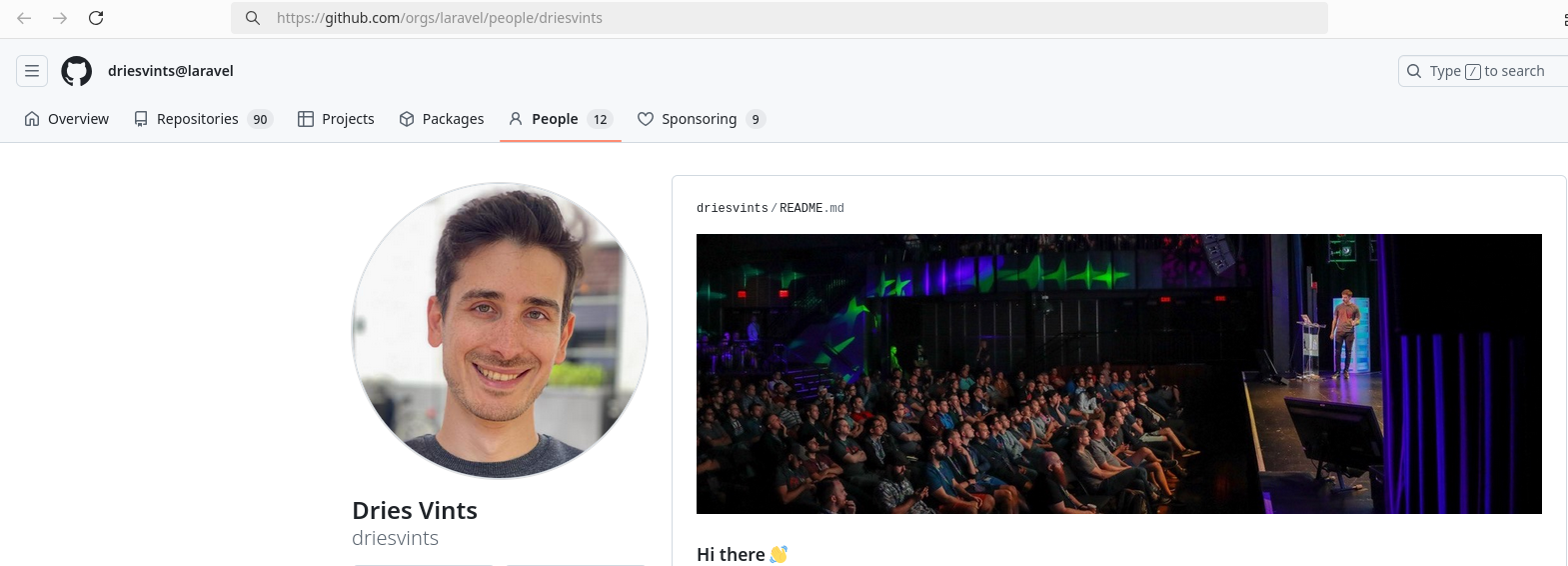The height and width of the screenshot is (566, 1568).
Task: Click the GitHub Octocat logo
Action: pyautogui.click(x=77, y=71)
